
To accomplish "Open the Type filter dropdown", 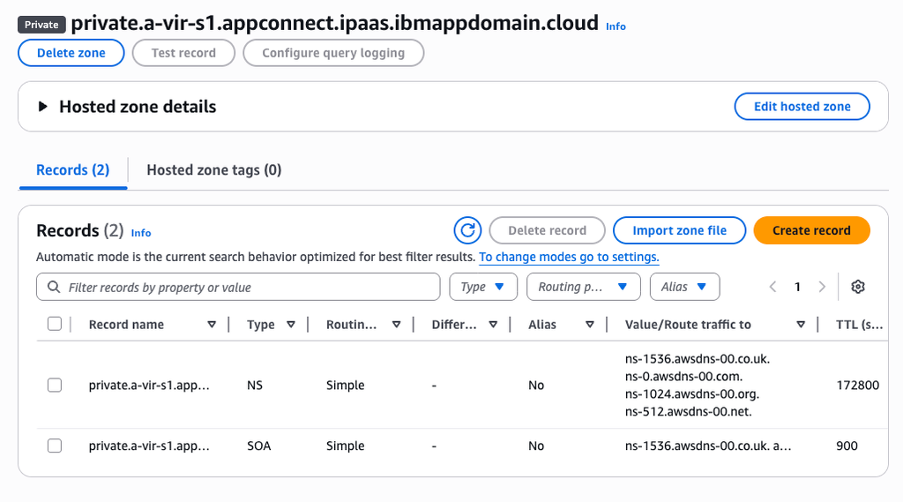I will [483, 287].
